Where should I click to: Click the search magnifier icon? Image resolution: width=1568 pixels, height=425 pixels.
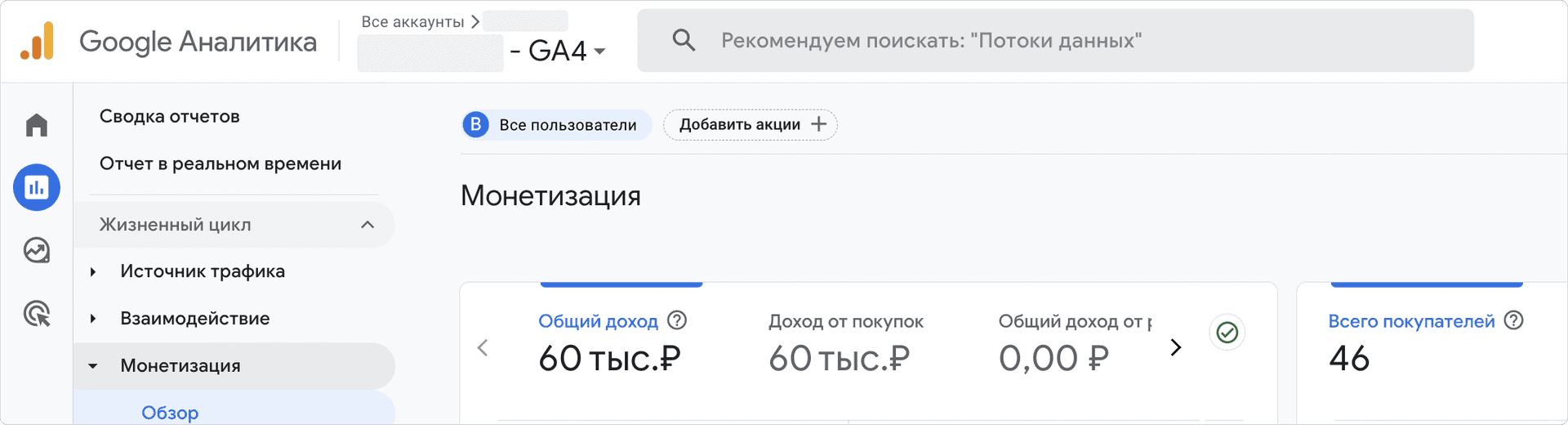(x=684, y=40)
